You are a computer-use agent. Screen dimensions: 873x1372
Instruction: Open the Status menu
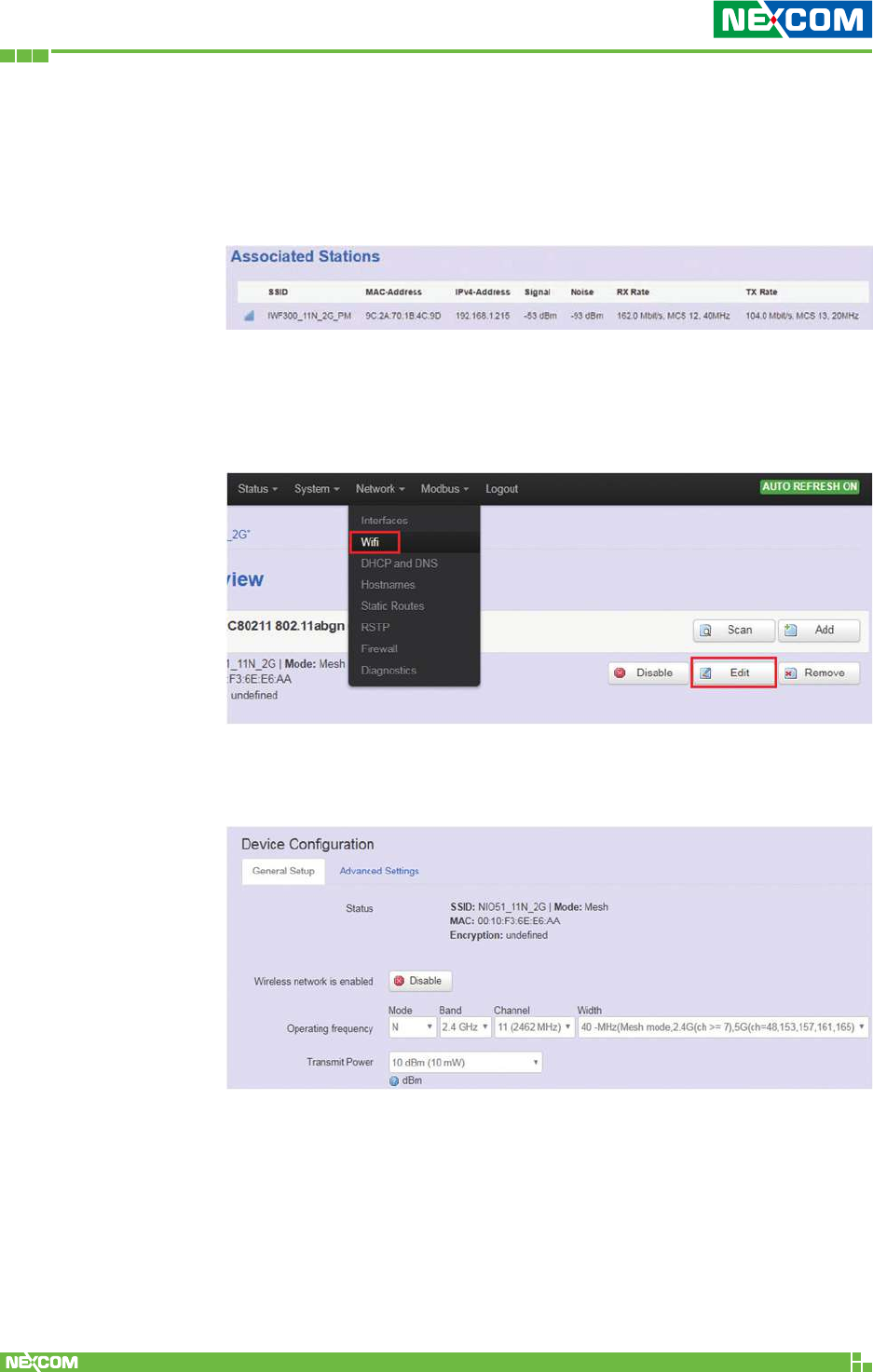point(257,489)
